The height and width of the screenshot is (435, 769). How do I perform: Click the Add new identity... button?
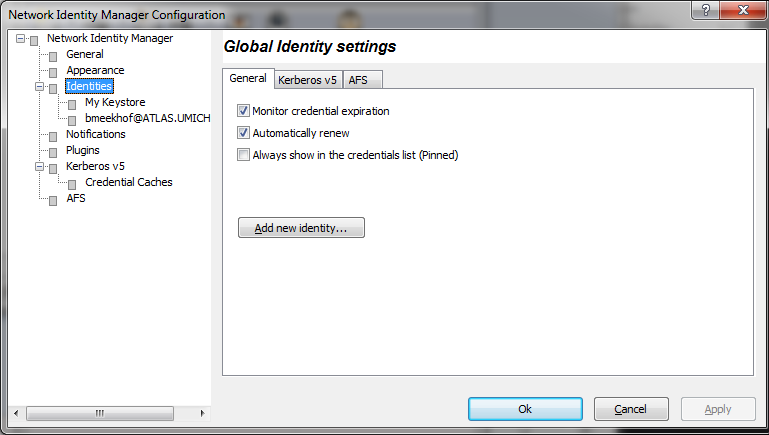pos(301,228)
